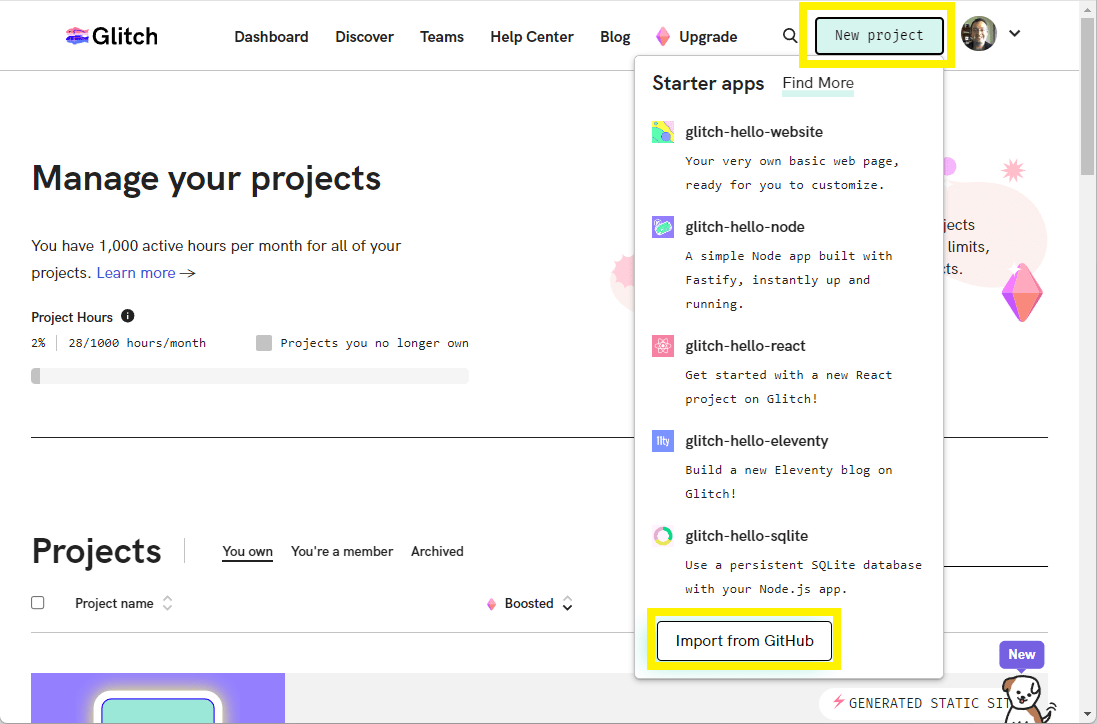Click the glitch-hello-sqlite starter icon
This screenshot has height=724, width=1097.
coord(662,535)
